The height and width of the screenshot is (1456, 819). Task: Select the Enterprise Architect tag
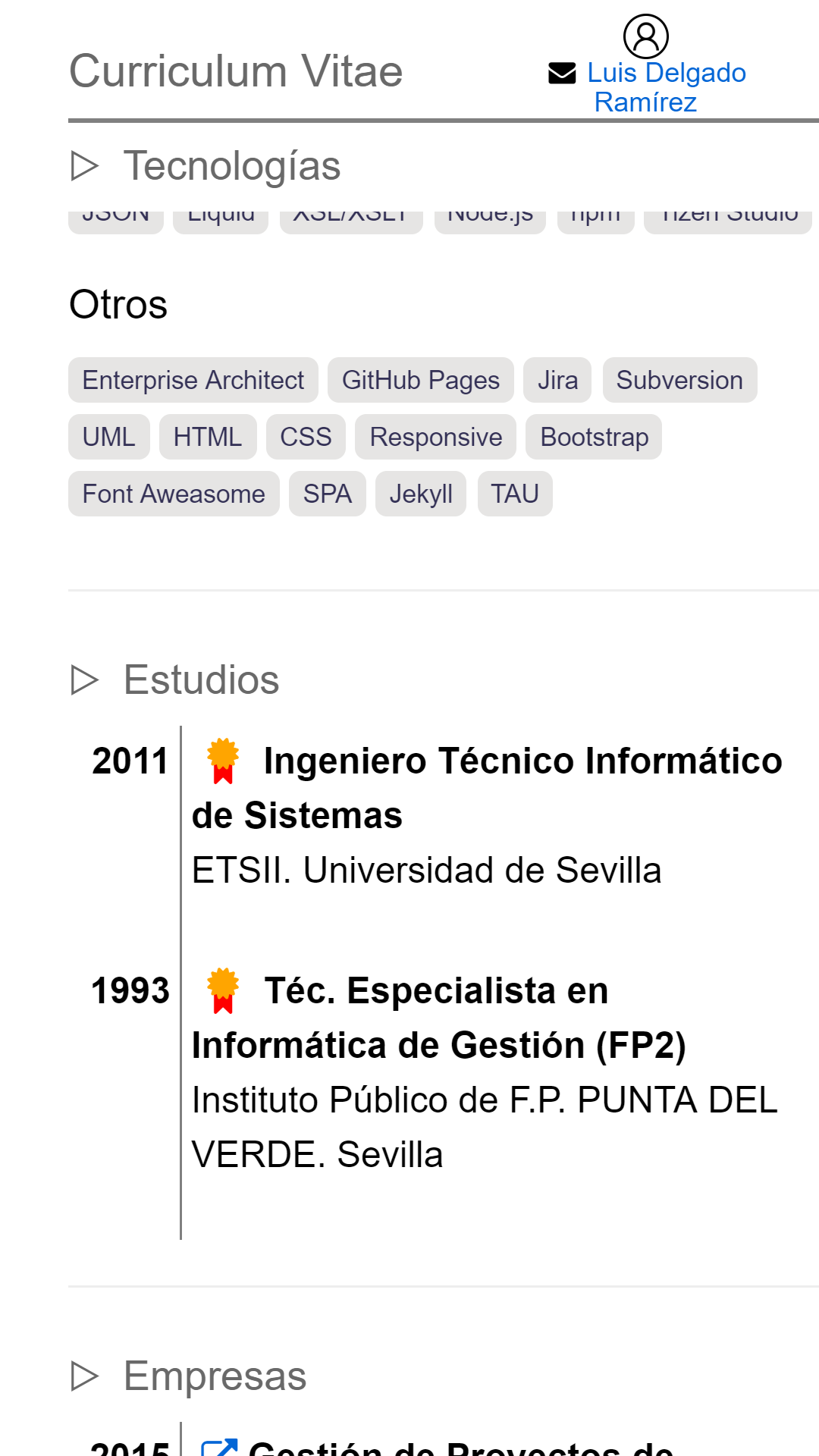point(193,380)
